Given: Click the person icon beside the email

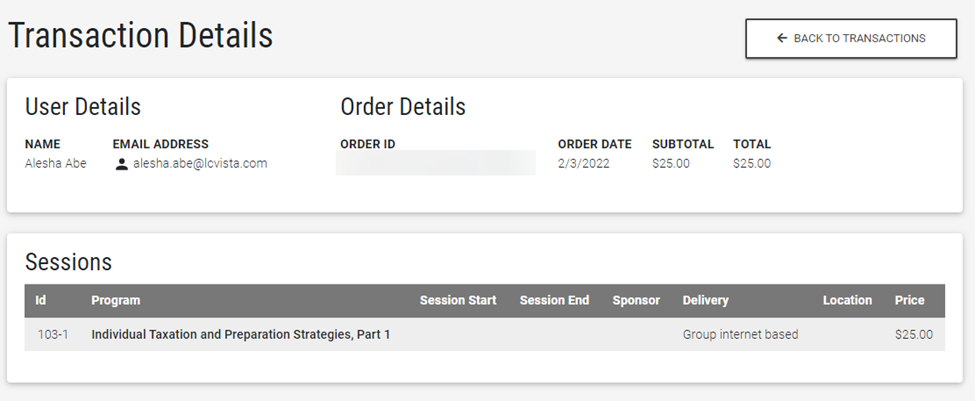Looking at the screenshot, I should pyautogui.click(x=122, y=164).
